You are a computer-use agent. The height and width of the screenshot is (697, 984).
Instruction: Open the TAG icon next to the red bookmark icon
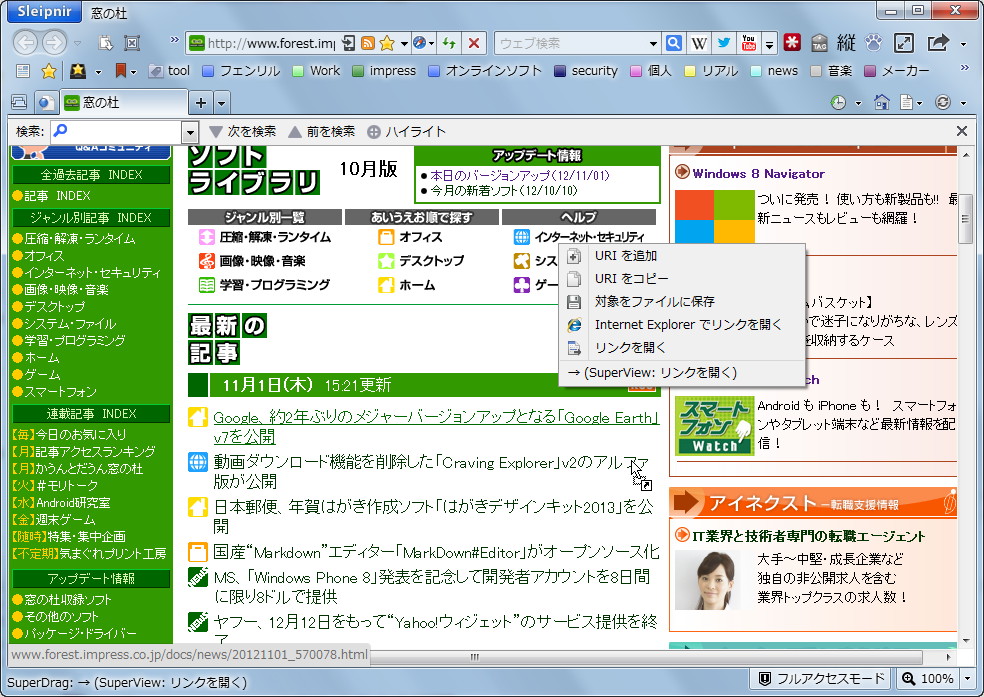click(820, 44)
